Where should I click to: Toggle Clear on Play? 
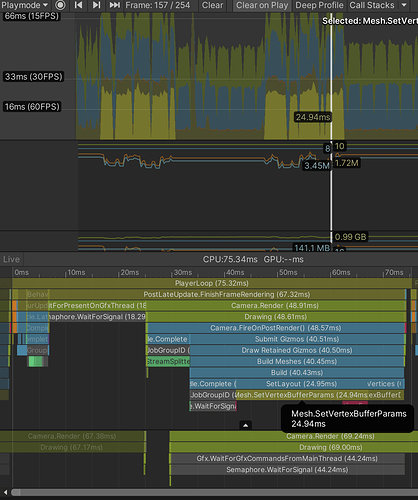coord(262,5)
